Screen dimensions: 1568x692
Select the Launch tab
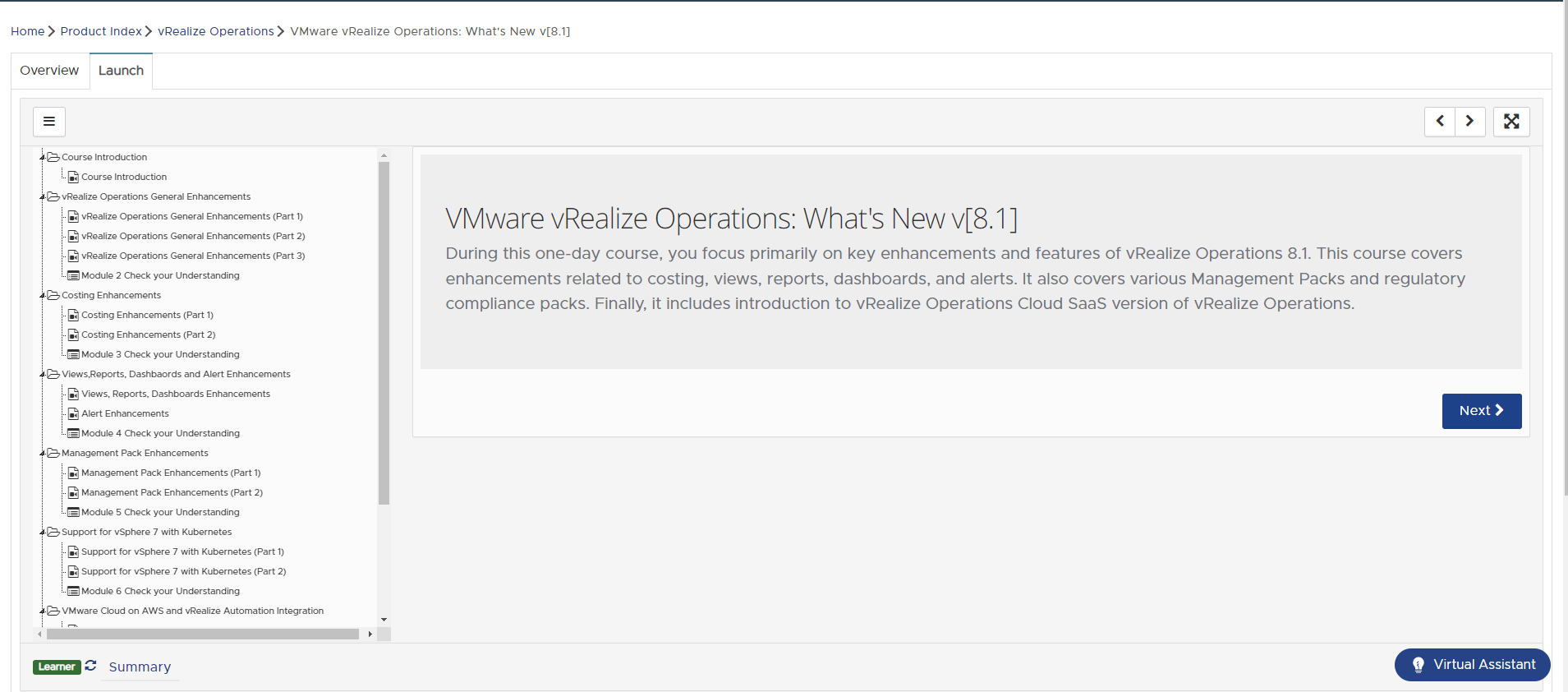point(121,71)
